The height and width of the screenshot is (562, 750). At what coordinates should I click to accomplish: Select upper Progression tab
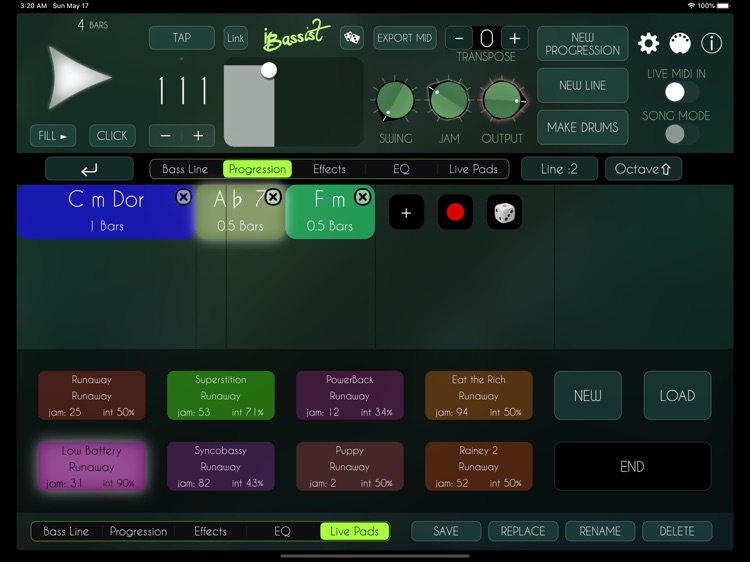(x=257, y=169)
